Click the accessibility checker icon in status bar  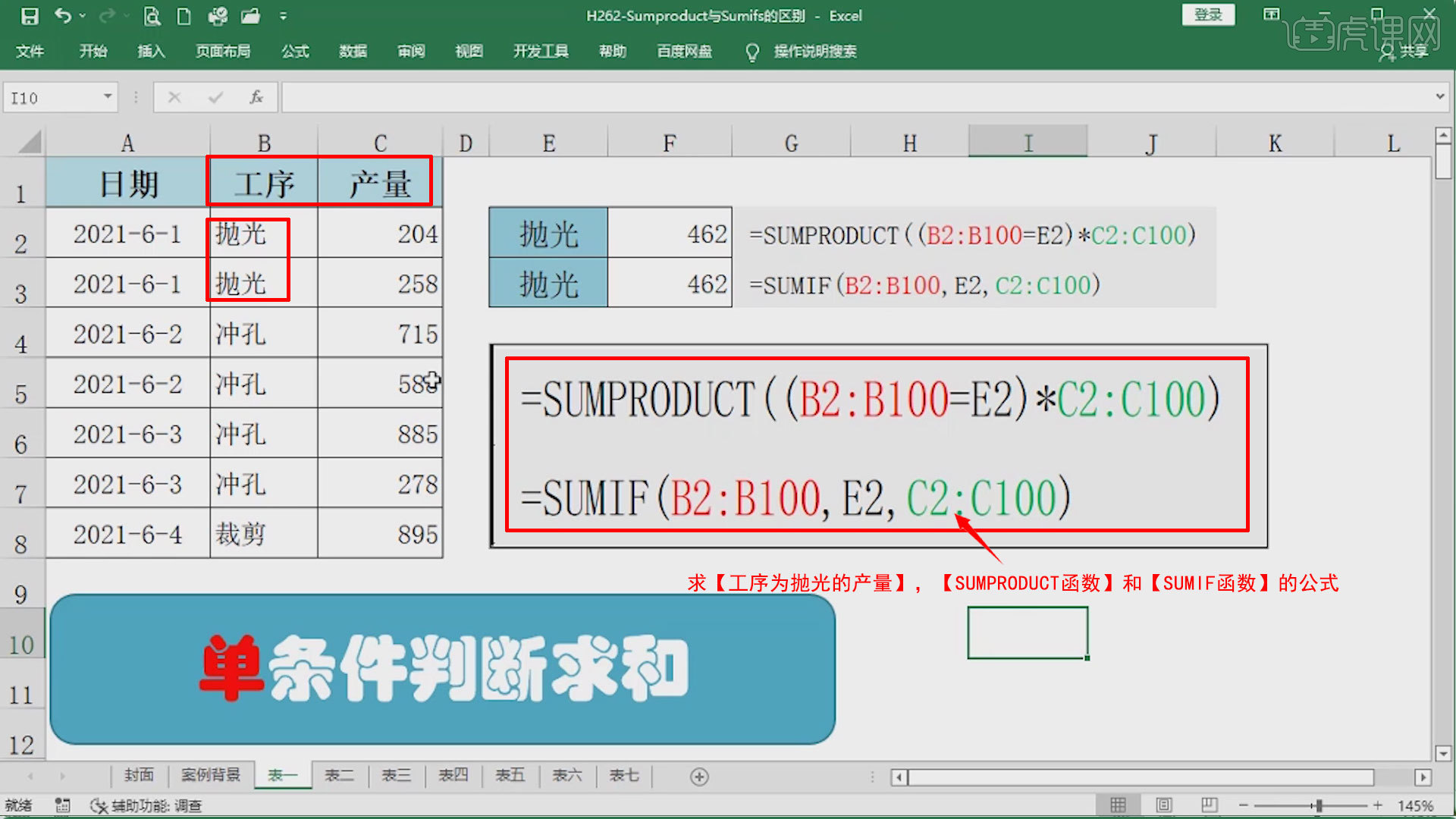click(99, 806)
